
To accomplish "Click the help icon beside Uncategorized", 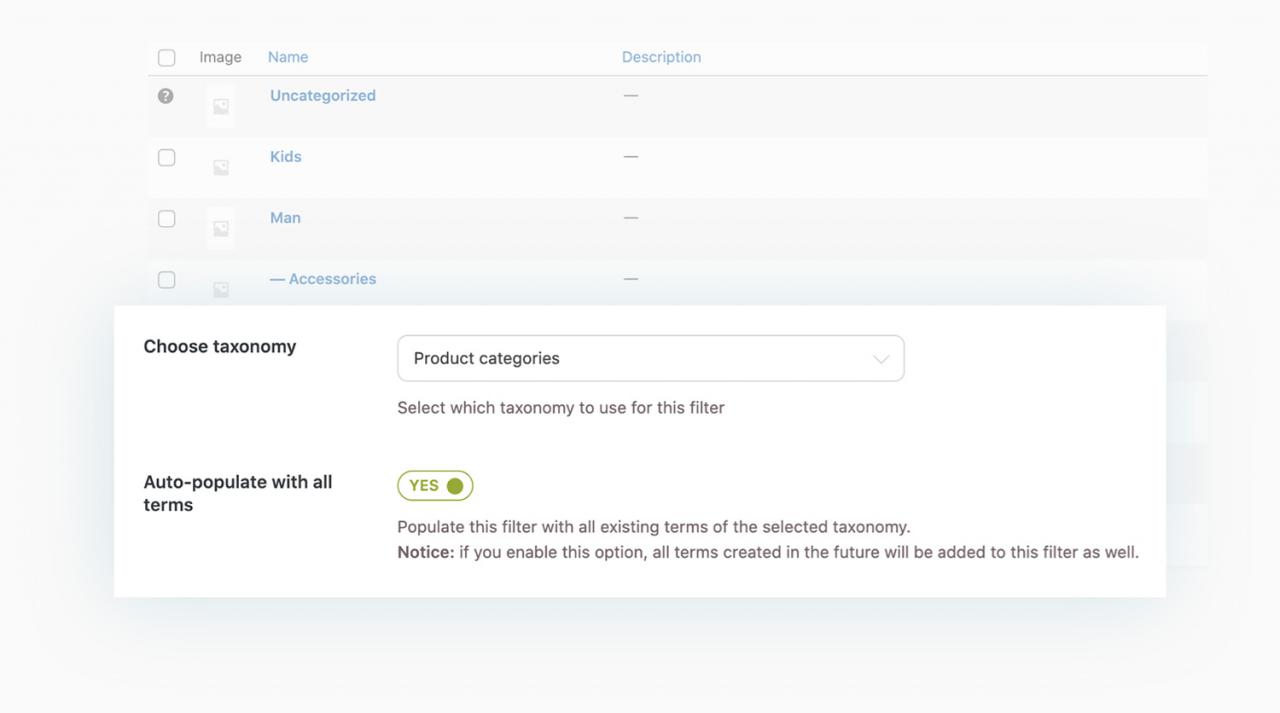I will coord(166,96).
